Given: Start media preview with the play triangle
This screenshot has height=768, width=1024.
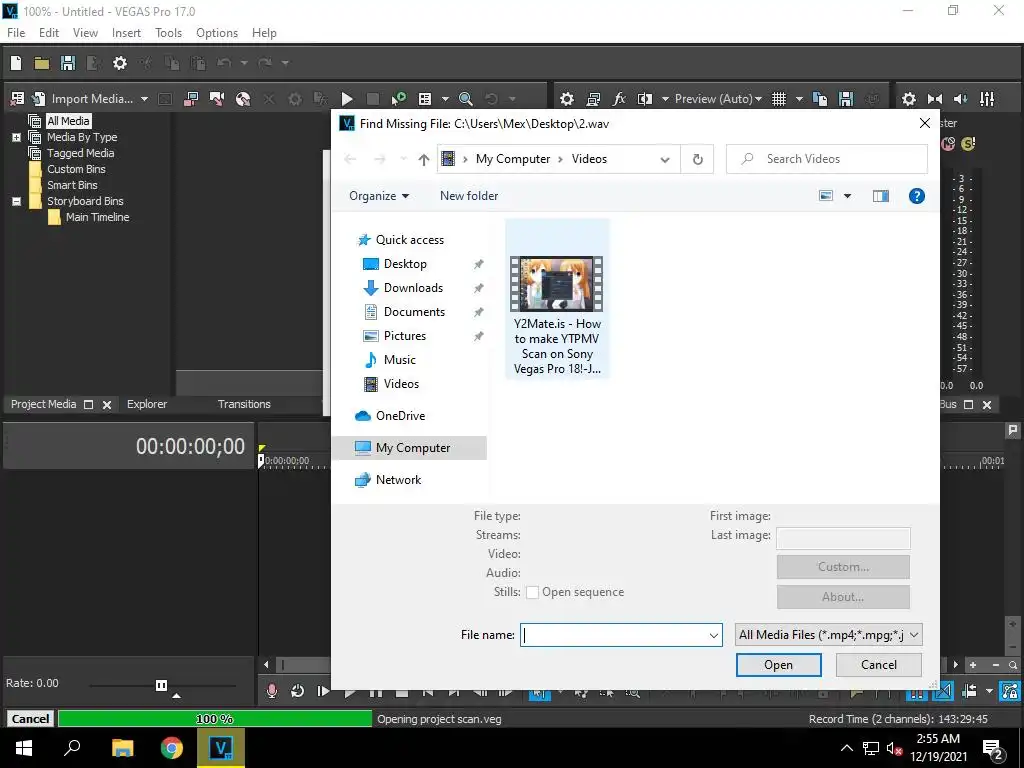Looking at the screenshot, I should pyautogui.click(x=347, y=99).
